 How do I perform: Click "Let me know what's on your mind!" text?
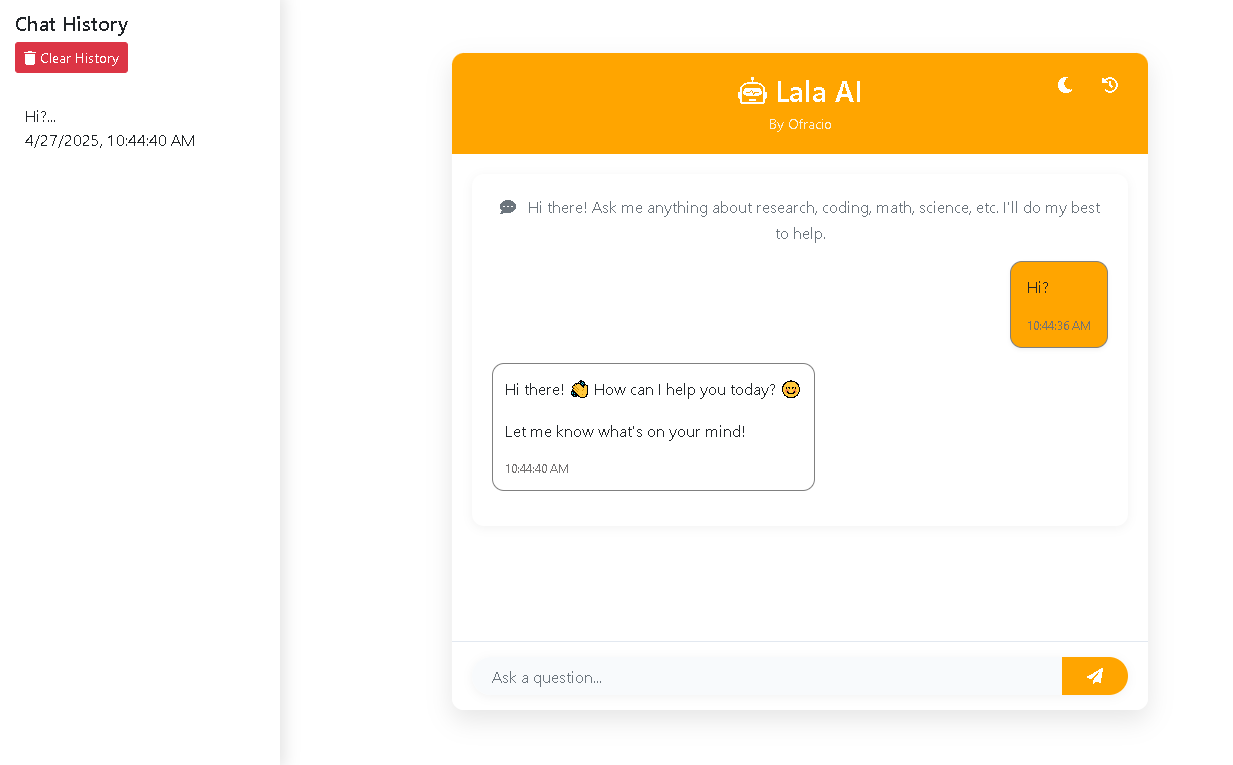(x=625, y=431)
